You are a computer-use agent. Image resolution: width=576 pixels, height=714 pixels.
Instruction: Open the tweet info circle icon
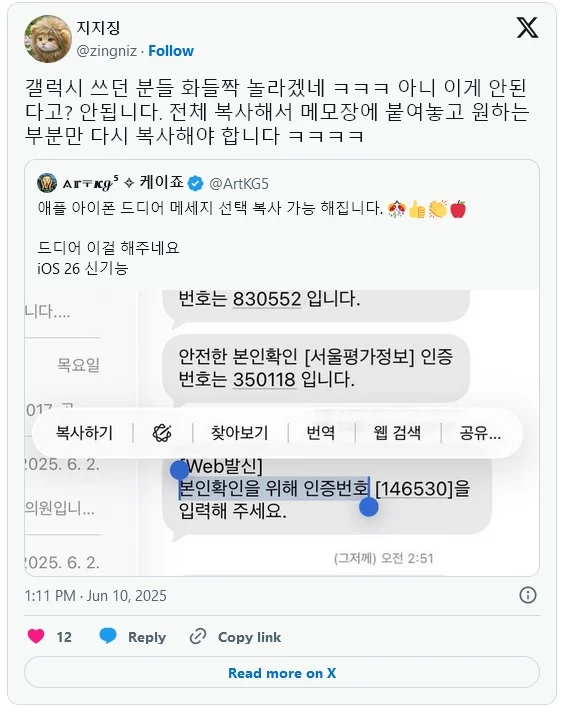pos(528,595)
